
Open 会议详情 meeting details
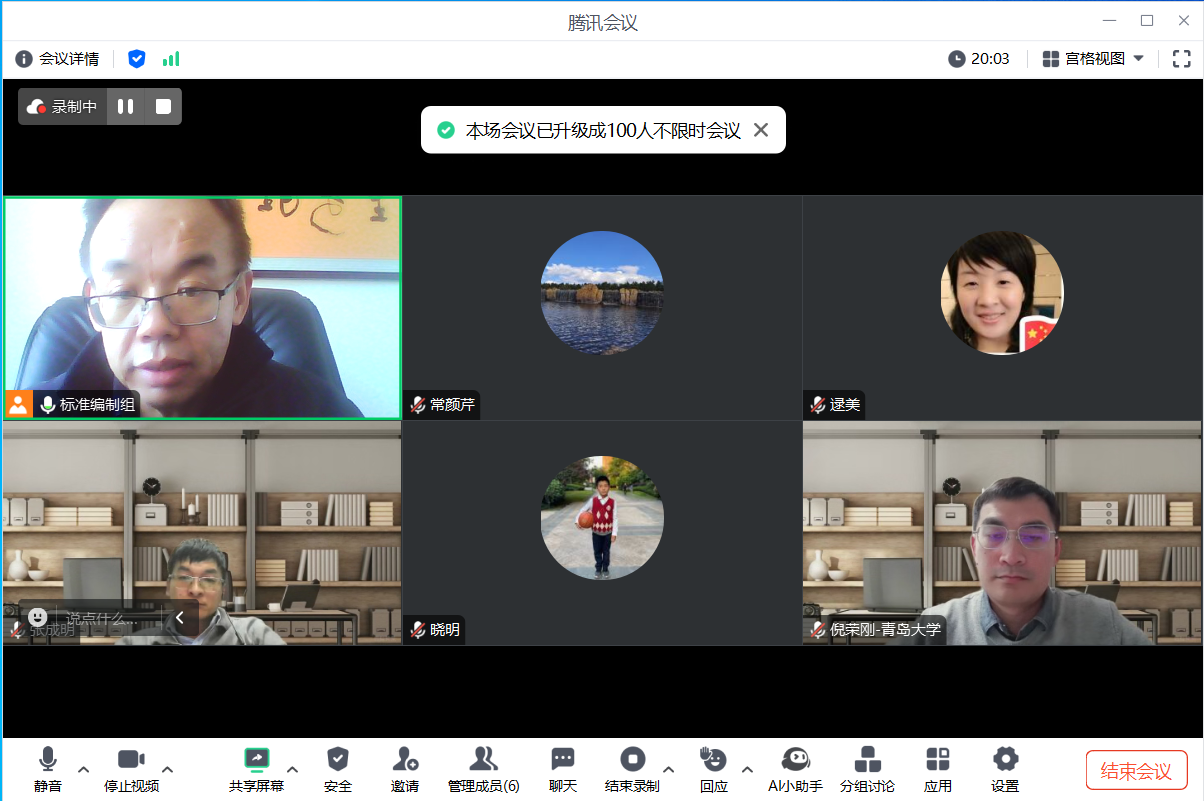[x=58, y=59]
